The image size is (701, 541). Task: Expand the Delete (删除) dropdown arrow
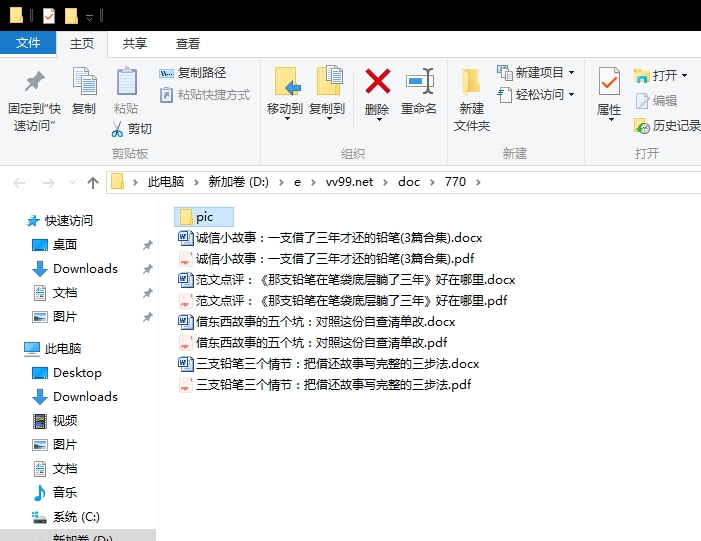(x=378, y=119)
